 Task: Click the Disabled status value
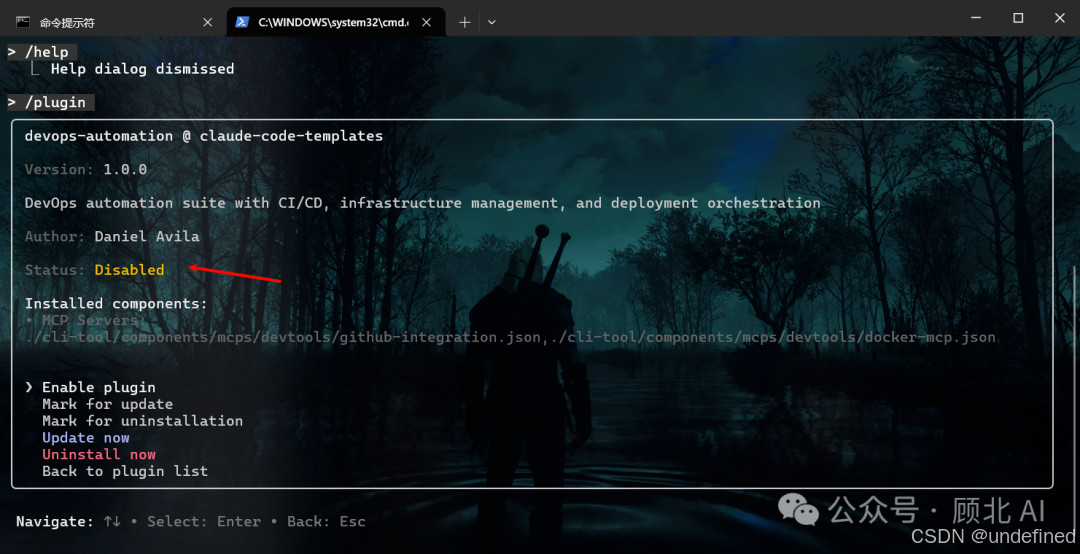tap(129, 270)
